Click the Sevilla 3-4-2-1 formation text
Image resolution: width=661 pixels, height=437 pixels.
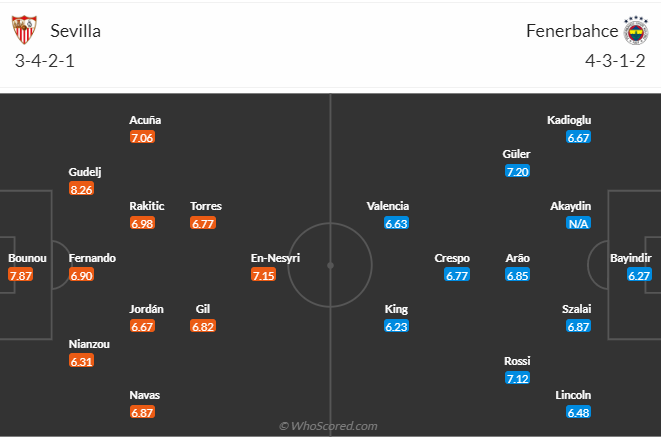coord(45,61)
